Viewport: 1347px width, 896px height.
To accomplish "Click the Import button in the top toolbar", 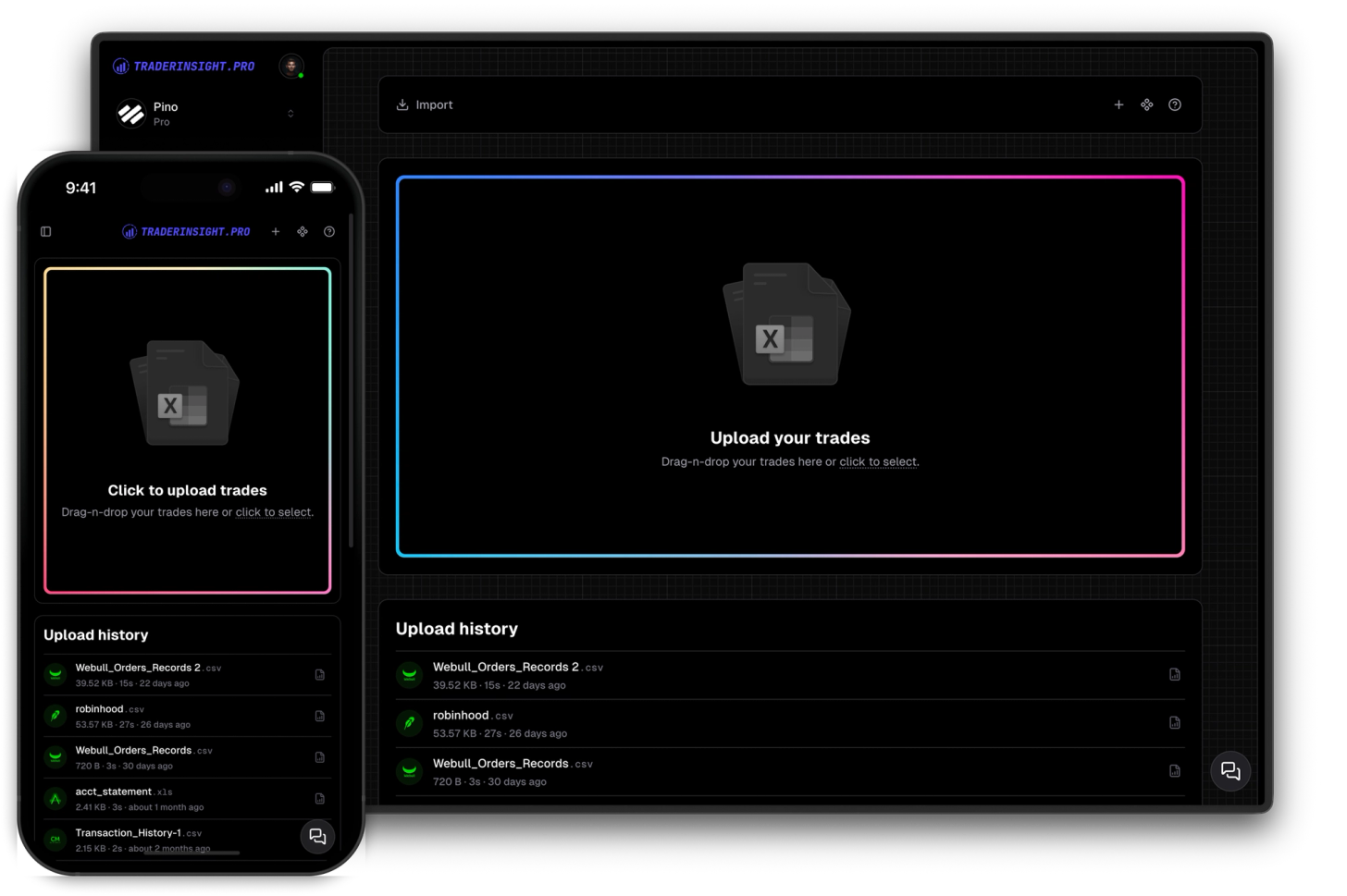I will 425,104.
